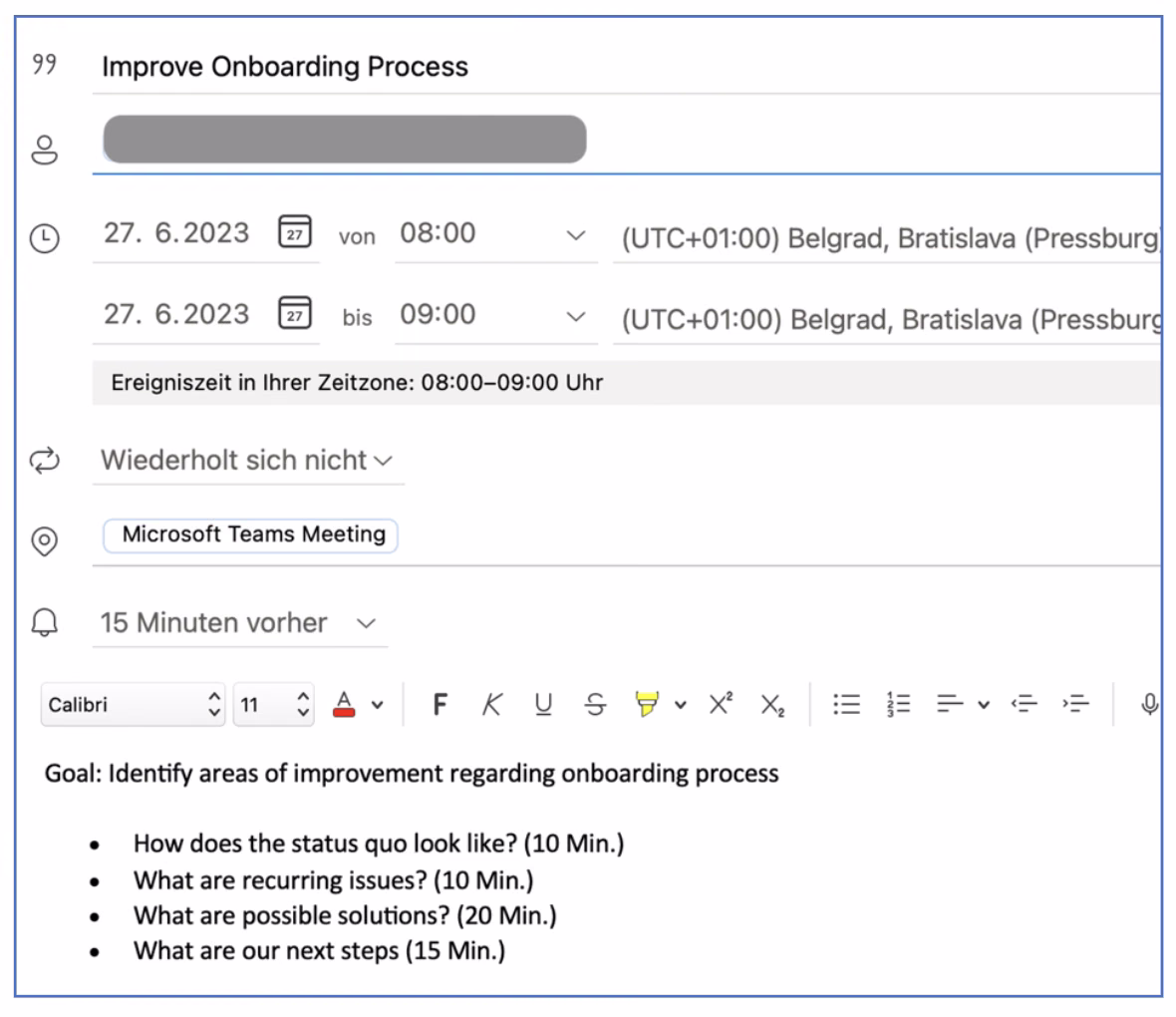This screenshot has height=1017, width=1176.
Task: Click the start time zone field
Action: point(888,238)
